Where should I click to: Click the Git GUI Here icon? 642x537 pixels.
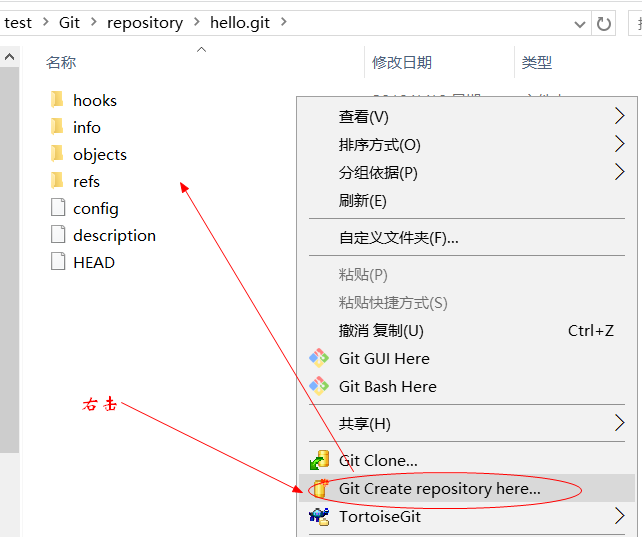click(x=319, y=358)
